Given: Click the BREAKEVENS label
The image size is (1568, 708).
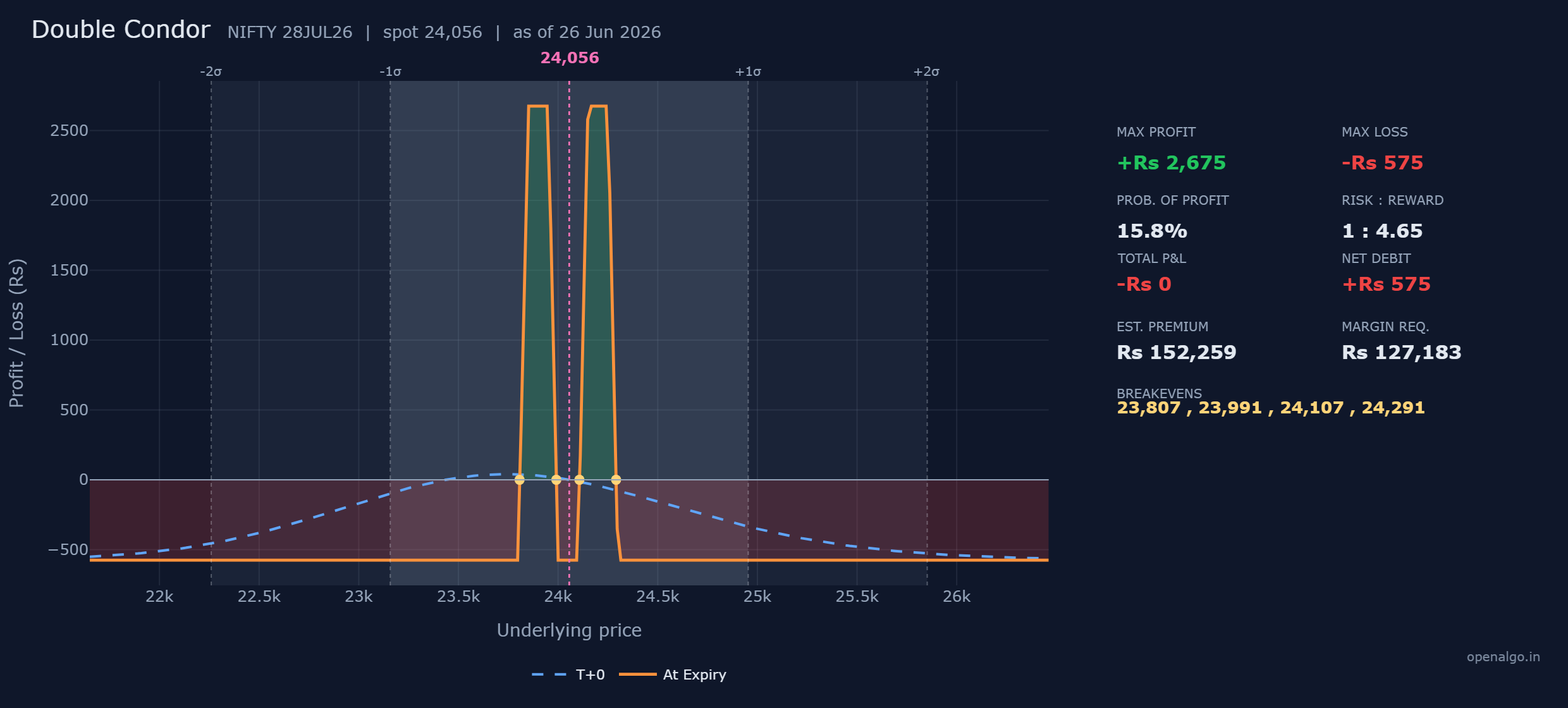Looking at the screenshot, I should (1159, 393).
